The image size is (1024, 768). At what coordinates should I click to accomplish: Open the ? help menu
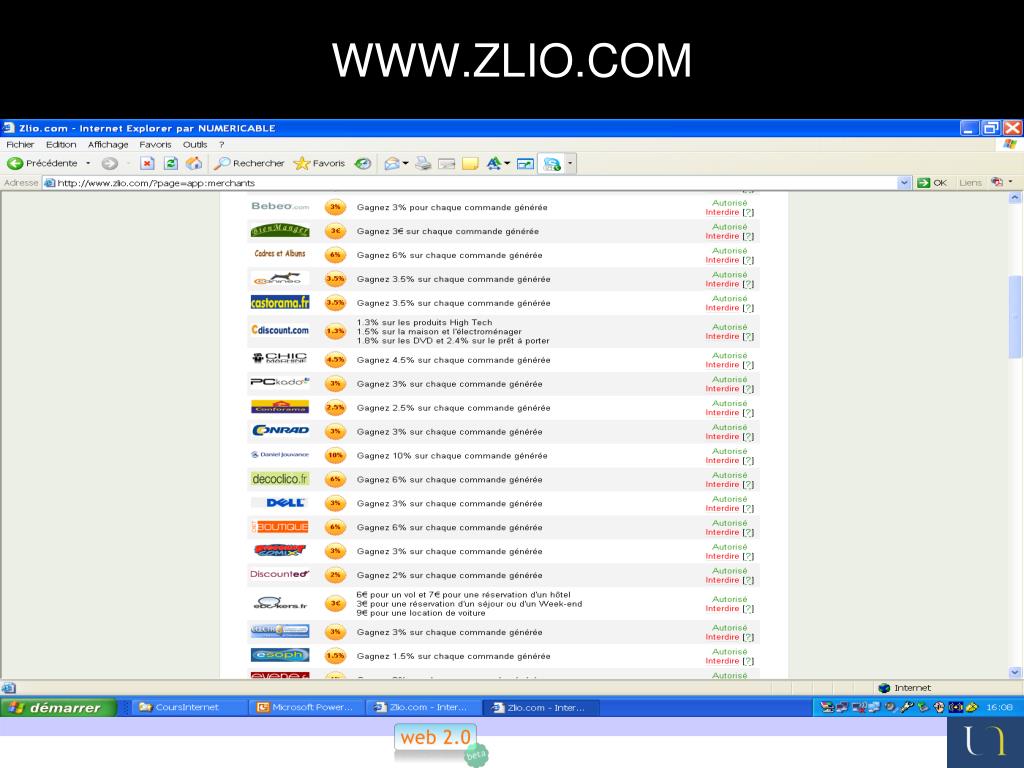[221, 144]
